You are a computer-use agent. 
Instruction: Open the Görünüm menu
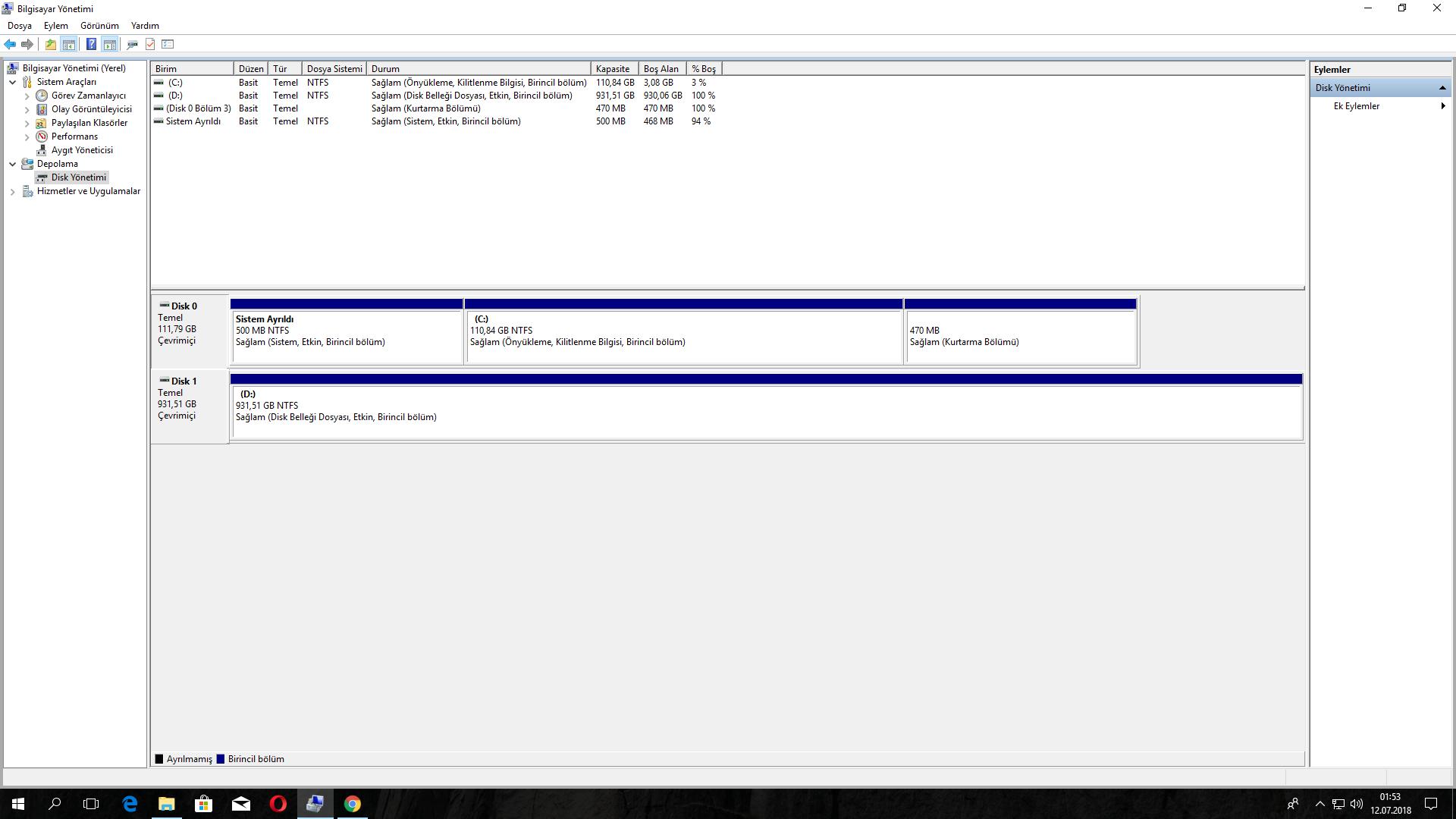pyautogui.click(x=99, y=26)
